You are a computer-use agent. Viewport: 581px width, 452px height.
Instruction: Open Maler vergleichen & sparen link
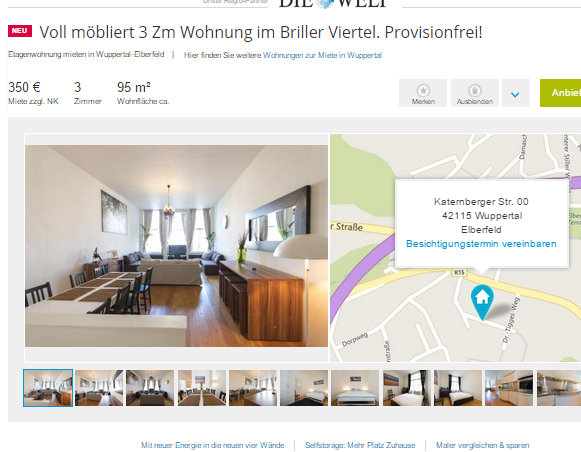[x=482, y=445]
